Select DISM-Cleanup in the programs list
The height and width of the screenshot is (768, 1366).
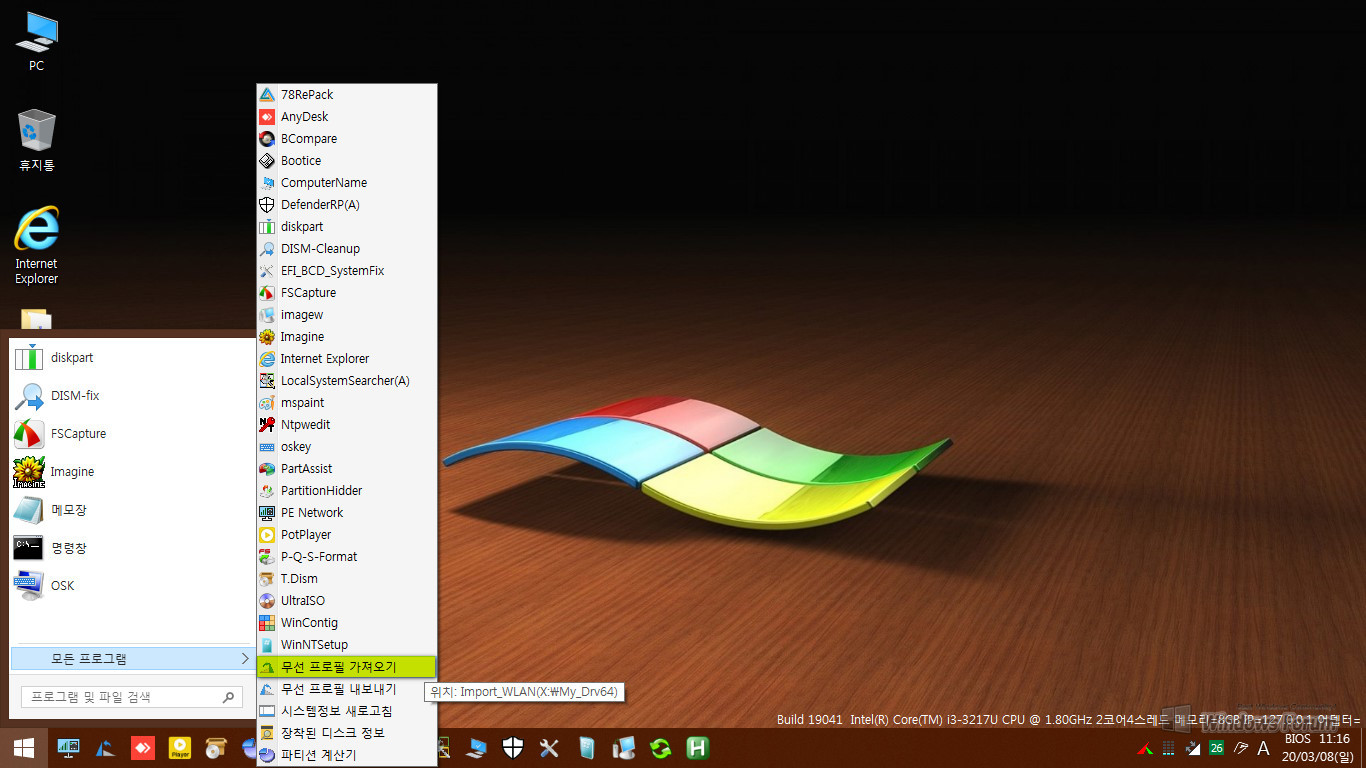pyautogui.click(x=347, y=249)
